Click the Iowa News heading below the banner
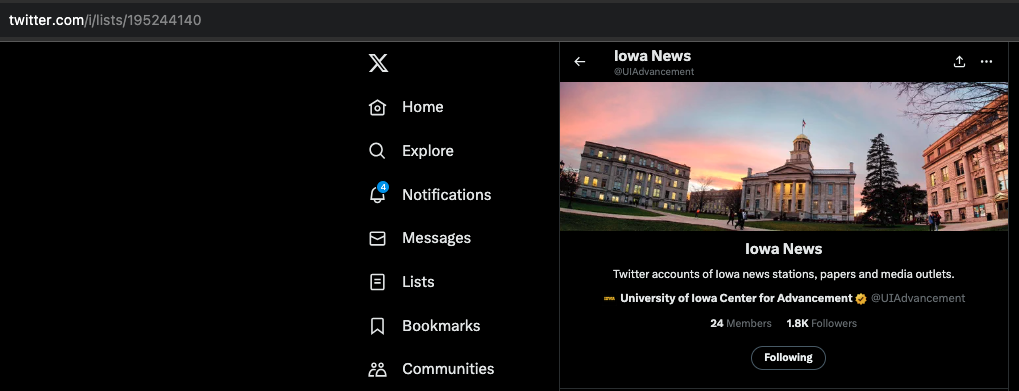 pyautogui.click(x=784, y=249)
